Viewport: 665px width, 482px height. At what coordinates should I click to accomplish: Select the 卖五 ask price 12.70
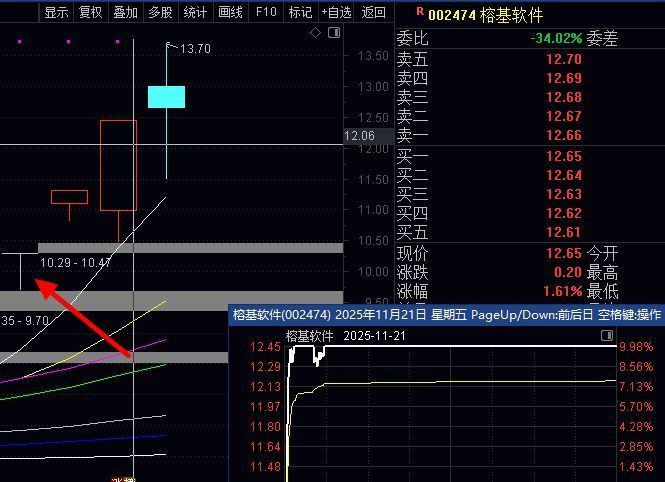[564, 59]
